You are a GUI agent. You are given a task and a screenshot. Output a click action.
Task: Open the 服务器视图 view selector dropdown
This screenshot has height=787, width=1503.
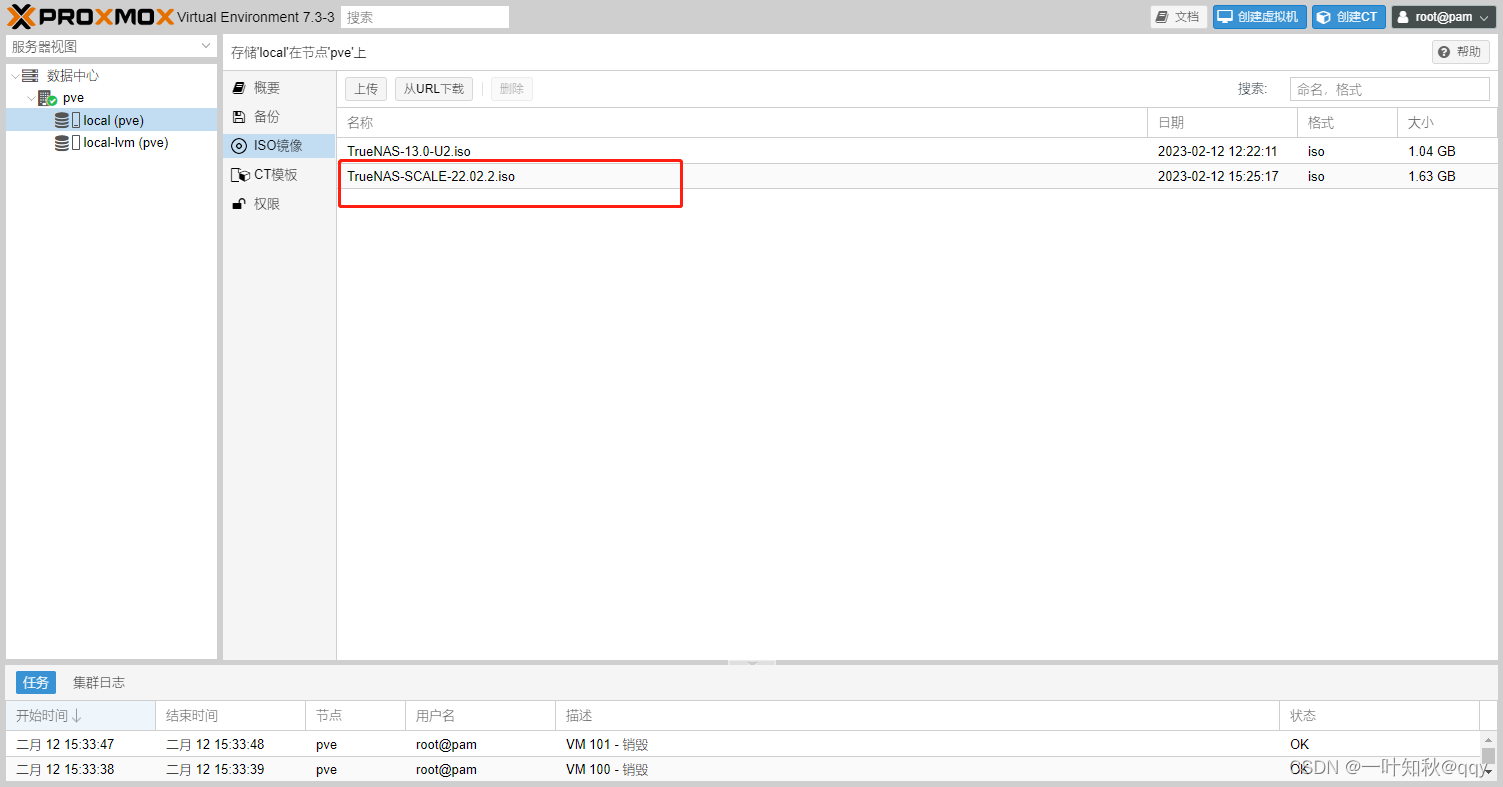click(x=111, y=46)
